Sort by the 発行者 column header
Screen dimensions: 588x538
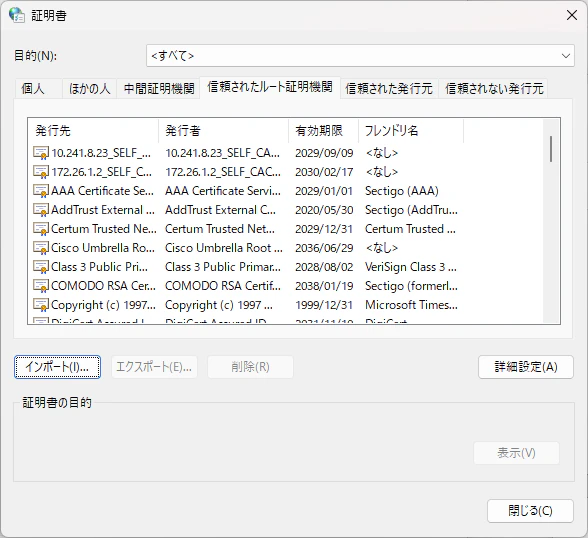pyautogui.click(x=224, y=131)
